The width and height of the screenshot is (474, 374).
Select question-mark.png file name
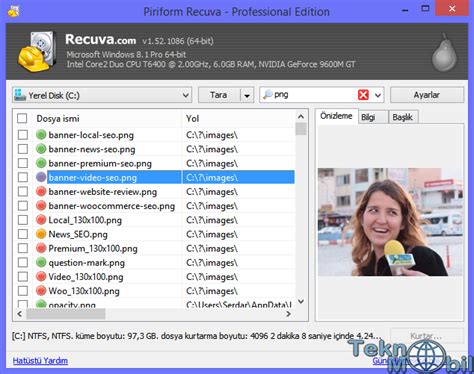pos(87,263)
